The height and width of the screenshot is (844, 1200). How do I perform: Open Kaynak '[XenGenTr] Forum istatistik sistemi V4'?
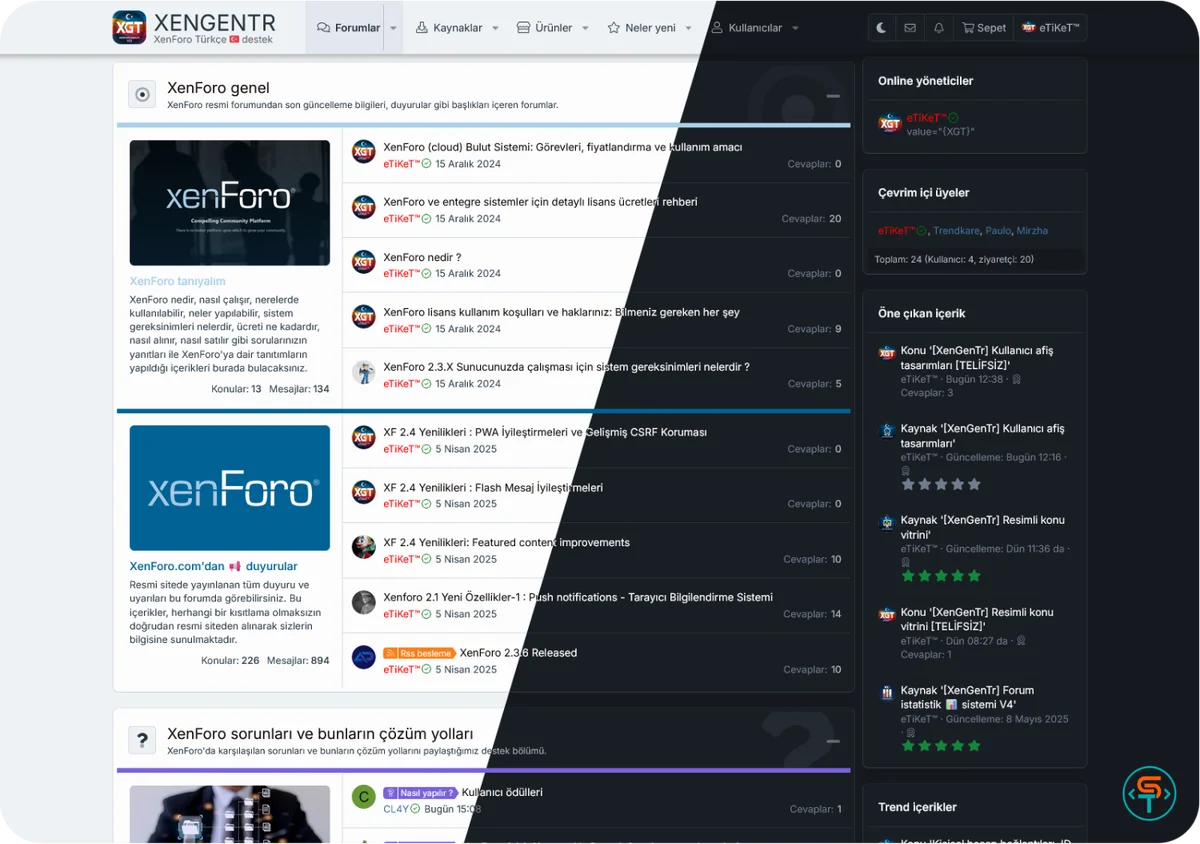pyautogui.click(x=967, y=697)
